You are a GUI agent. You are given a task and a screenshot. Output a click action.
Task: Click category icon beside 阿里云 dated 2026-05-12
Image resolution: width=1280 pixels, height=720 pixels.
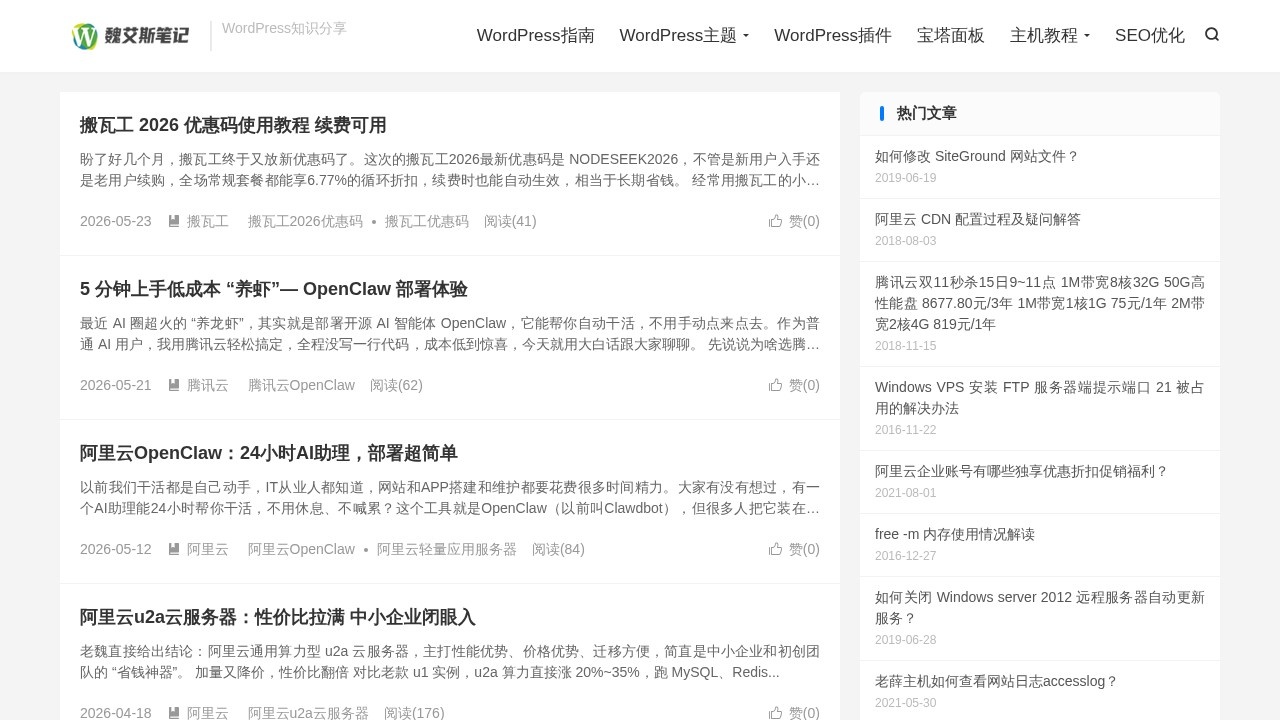pos(174,549)
